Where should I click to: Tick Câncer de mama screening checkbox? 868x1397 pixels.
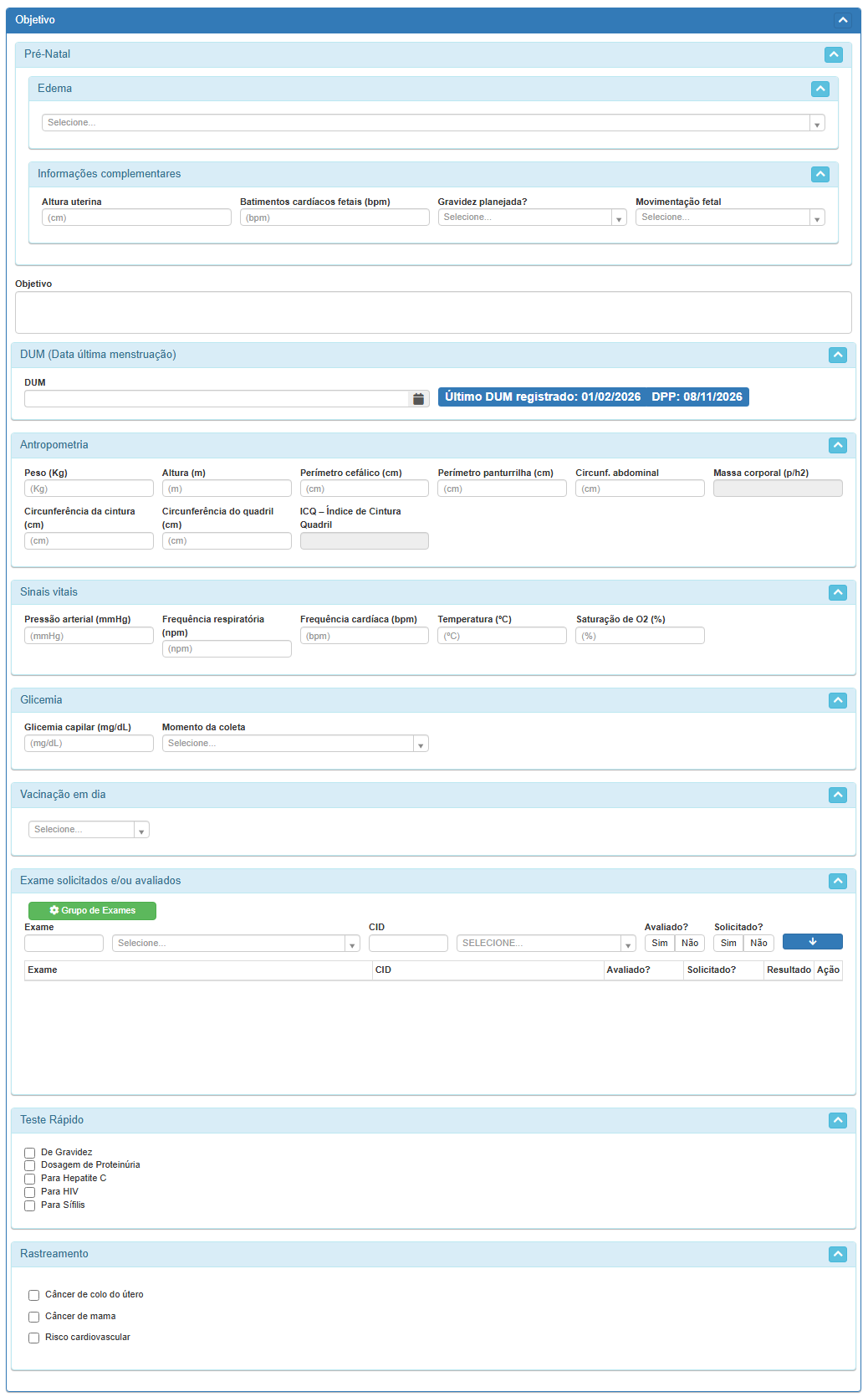point(34,1317)
